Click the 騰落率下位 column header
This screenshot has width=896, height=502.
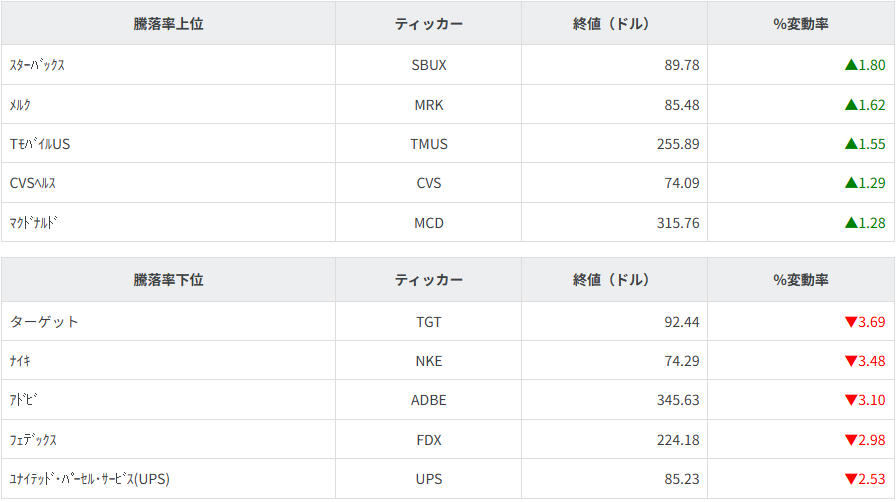point(168,280)
